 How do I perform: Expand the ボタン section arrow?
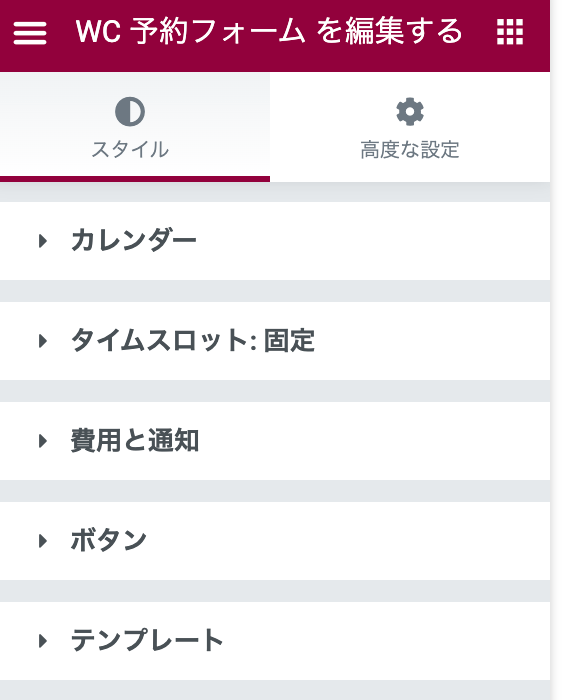pos(43,541)
